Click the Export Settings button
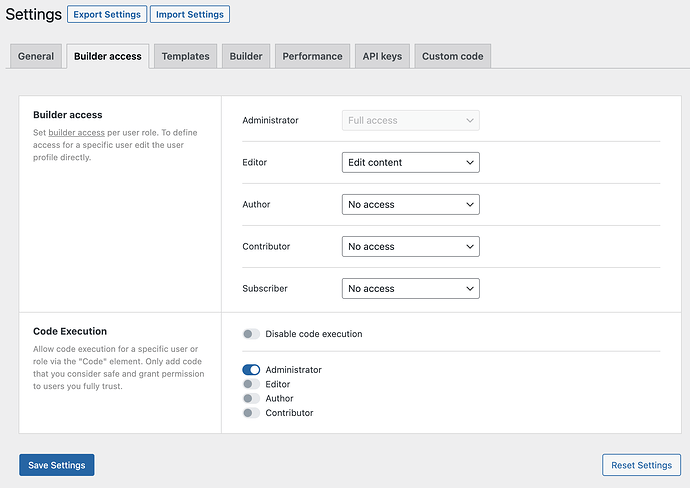This screenshot has width=690, height=488. click(106, 14)
